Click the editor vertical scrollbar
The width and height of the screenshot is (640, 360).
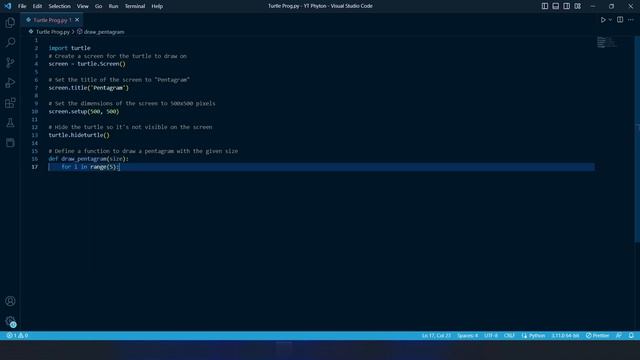(x=637, y=139)
